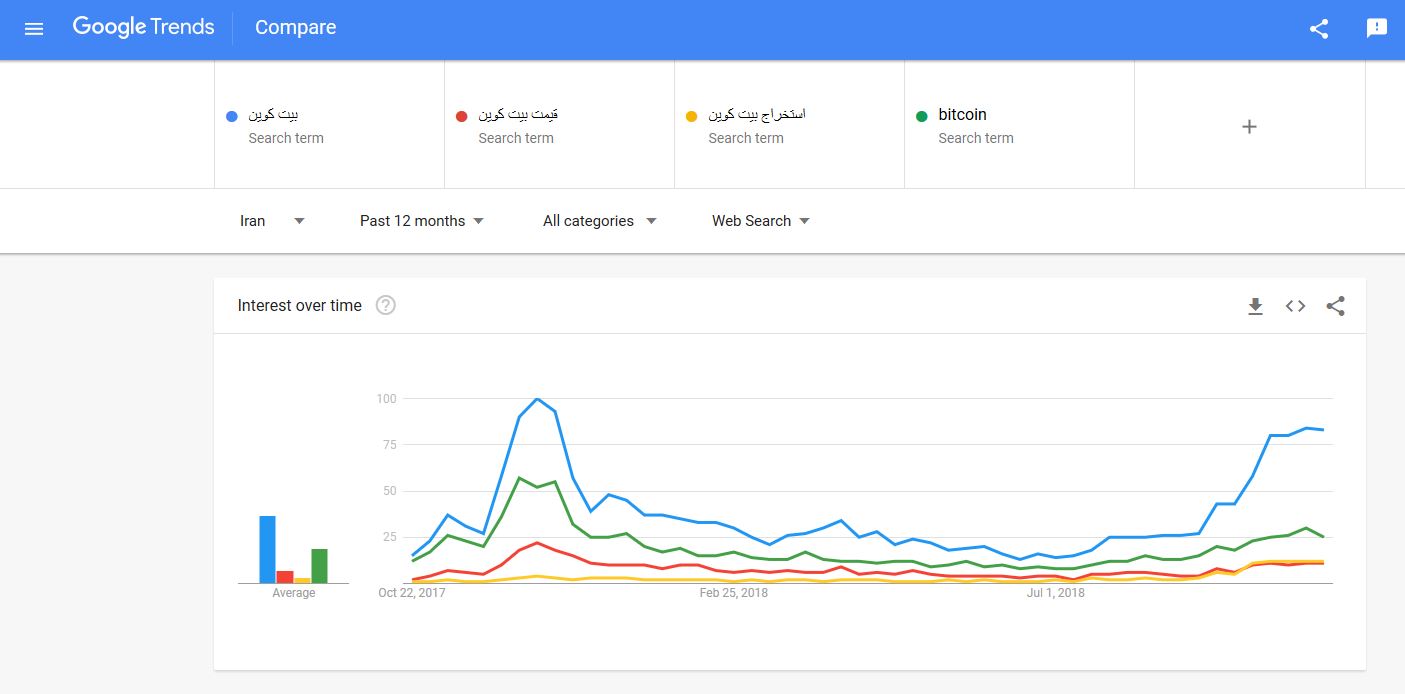The width and height of the screenshot is (1405, 694).
Task: Open the Iran region dropdown
Action: click(x=272, y=221)
